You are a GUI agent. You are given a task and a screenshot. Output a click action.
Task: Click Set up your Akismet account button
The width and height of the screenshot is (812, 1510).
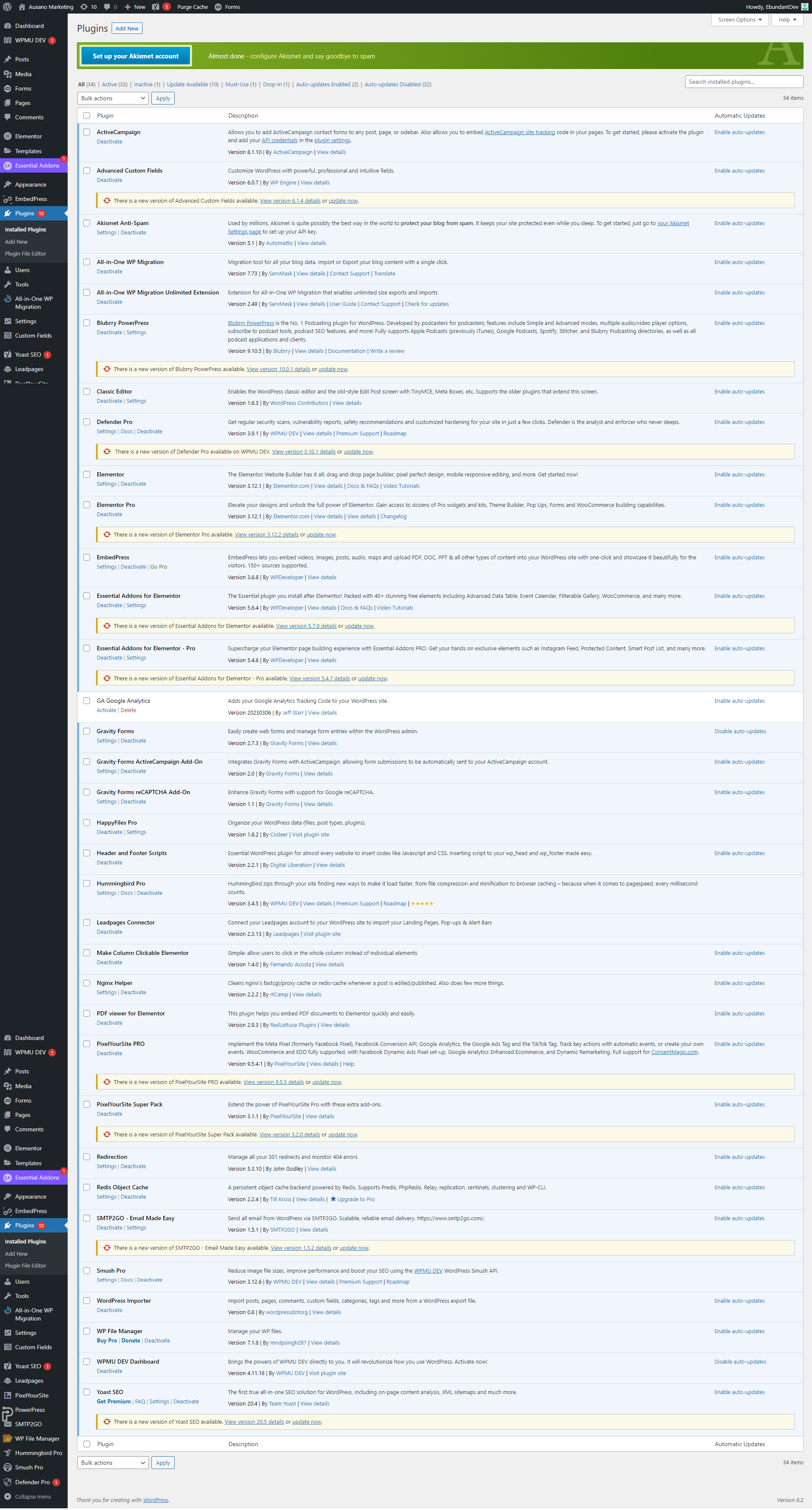coord(135,56)
